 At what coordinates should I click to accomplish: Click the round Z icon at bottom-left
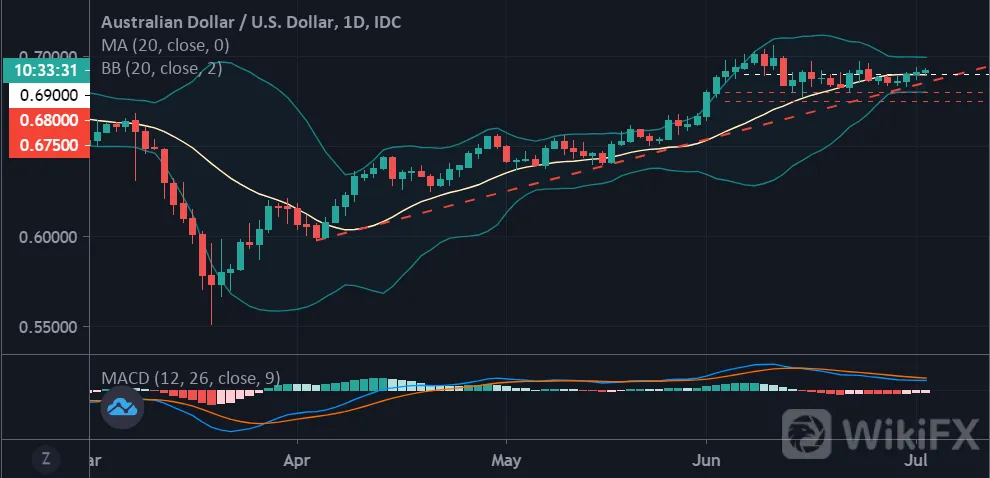tap(45, 459)
